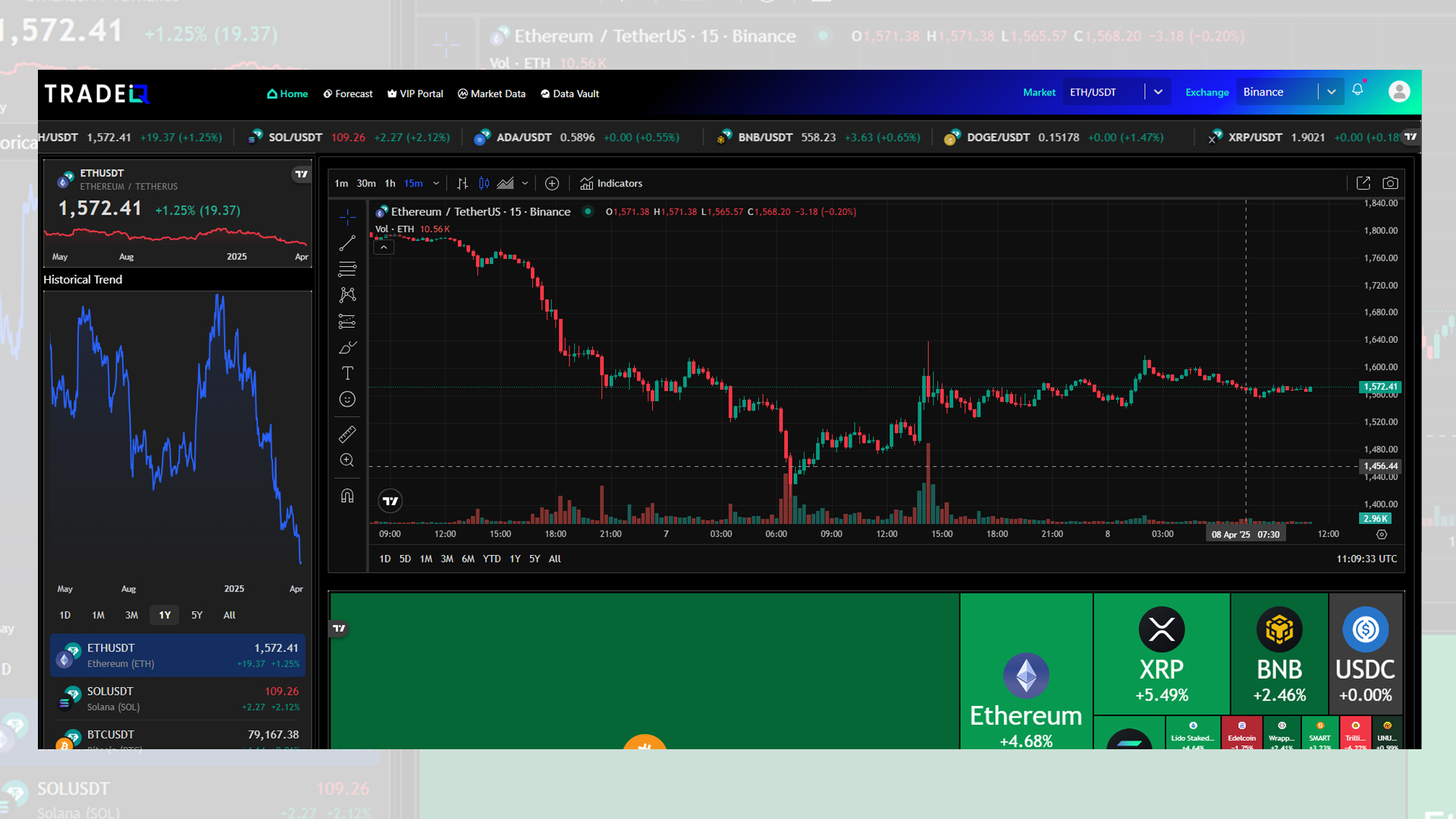Open chart settings gear near time axis
This screenshot has height=819, width=1456.
pyautogui.click(x=1382, y=535)
